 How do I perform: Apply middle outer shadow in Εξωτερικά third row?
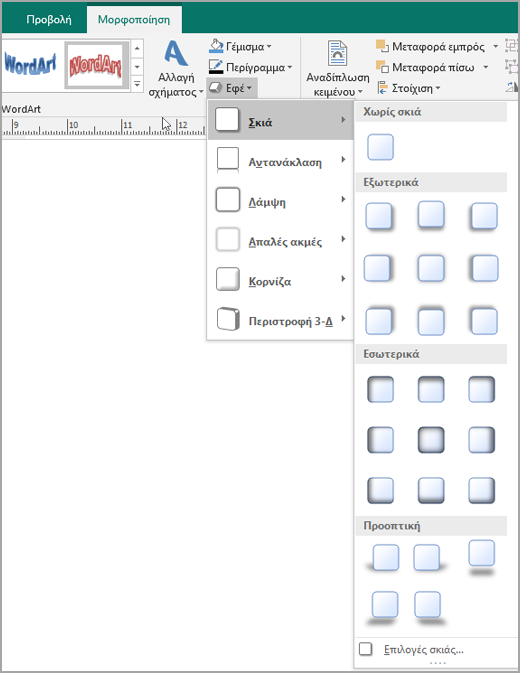(x=431, y=321)
